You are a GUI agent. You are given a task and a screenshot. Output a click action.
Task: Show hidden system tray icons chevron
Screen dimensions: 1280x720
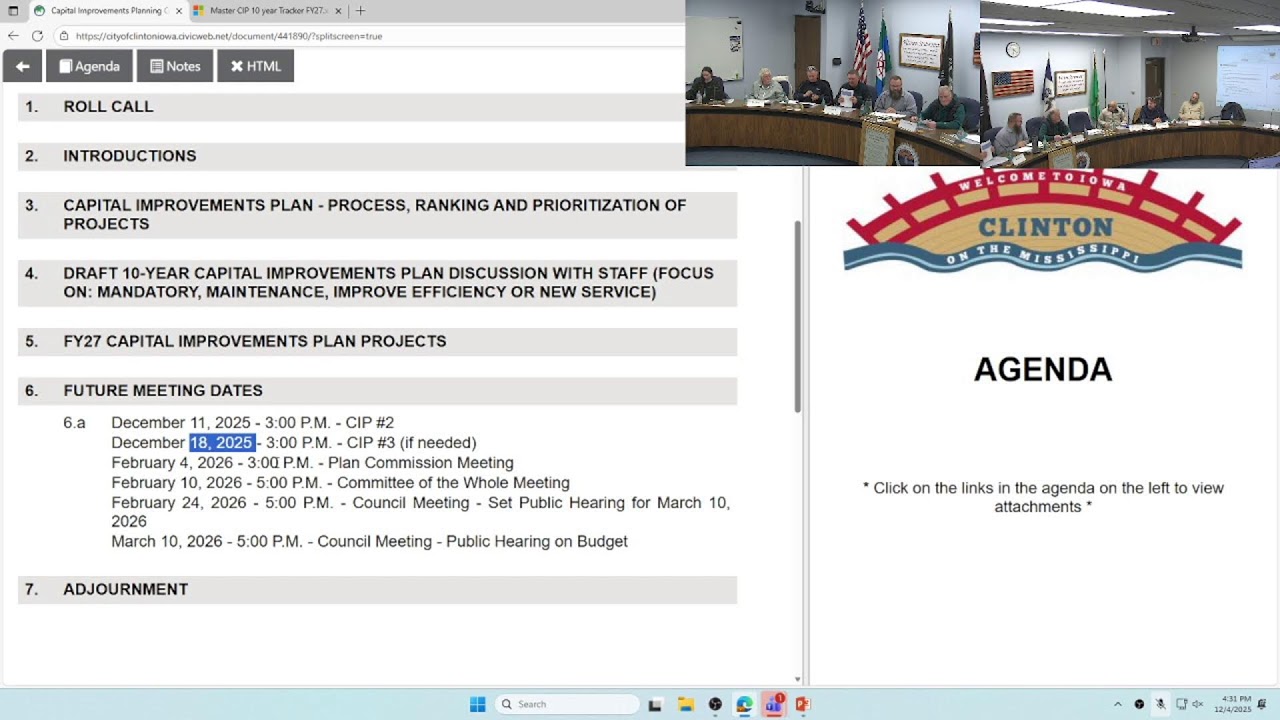(x=1117, y=704)
